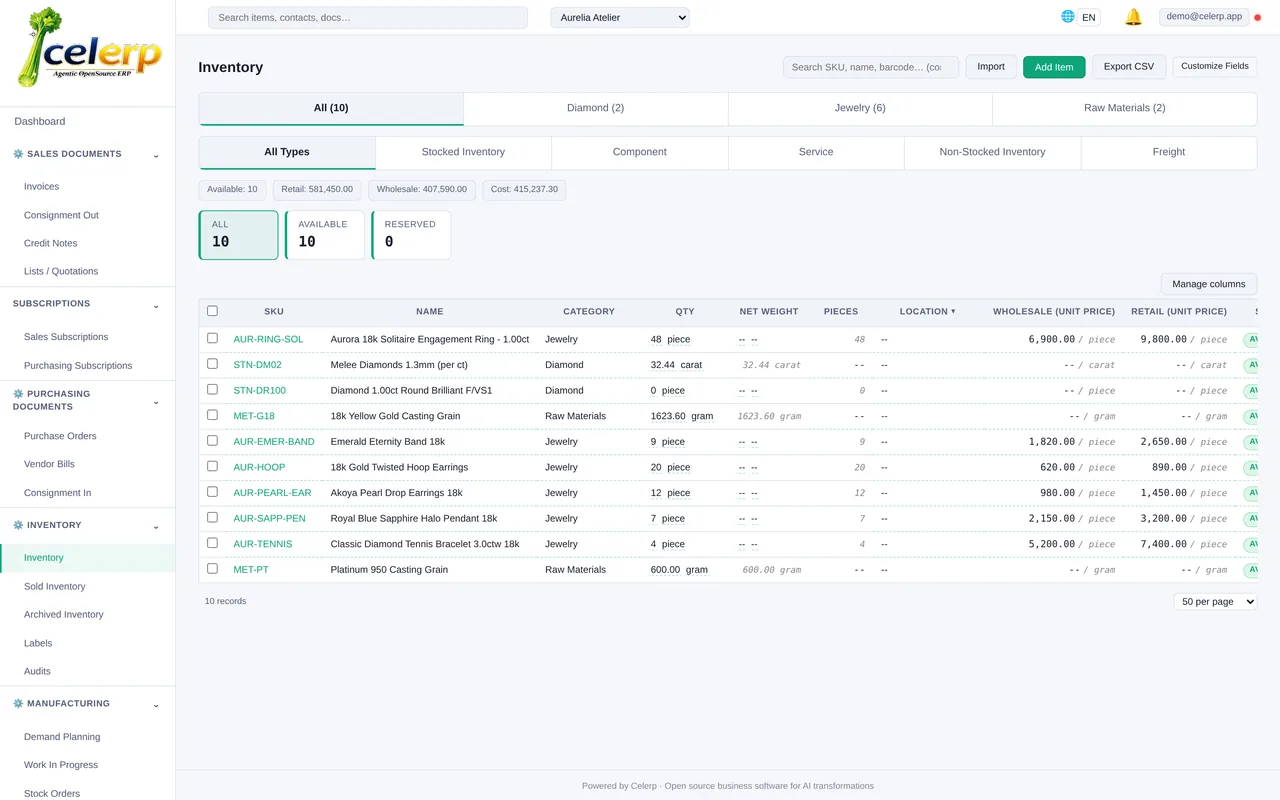Image resolution: width=1280 pixels, height=800 pixels.
Task: Switch to the Jewelry (6) tab
Action: click(860, 108)
